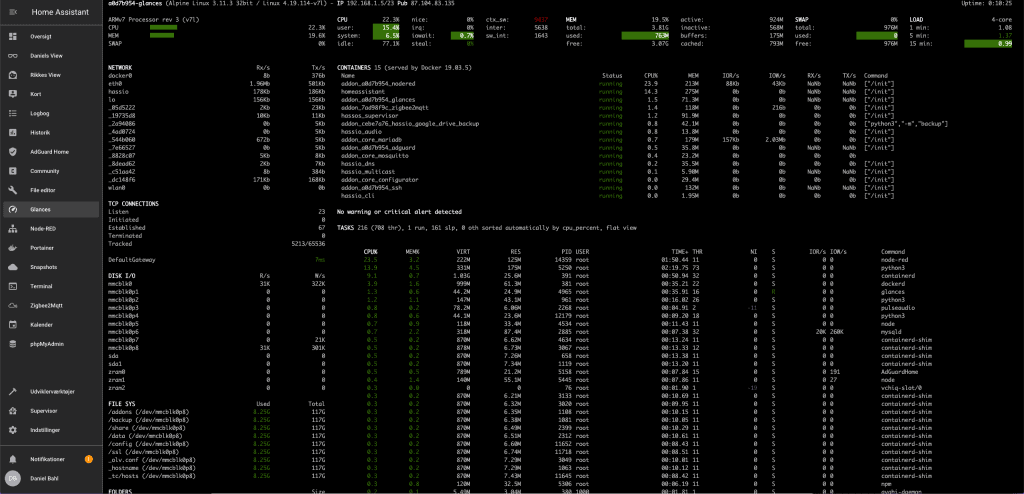This screenshot has width=1024, height=494.
Task: Open AdGuard Home shield icon
Action: coord(12,152)
